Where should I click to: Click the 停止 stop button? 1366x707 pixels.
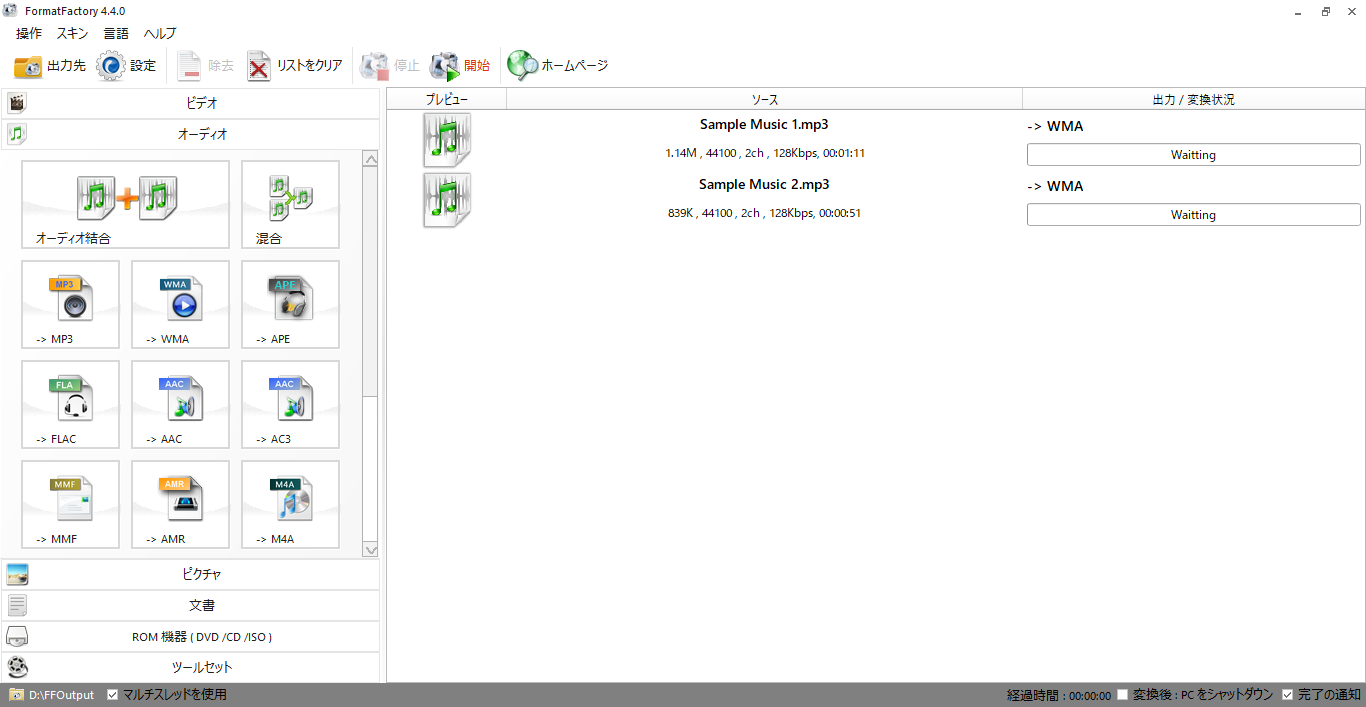point(390,66)
